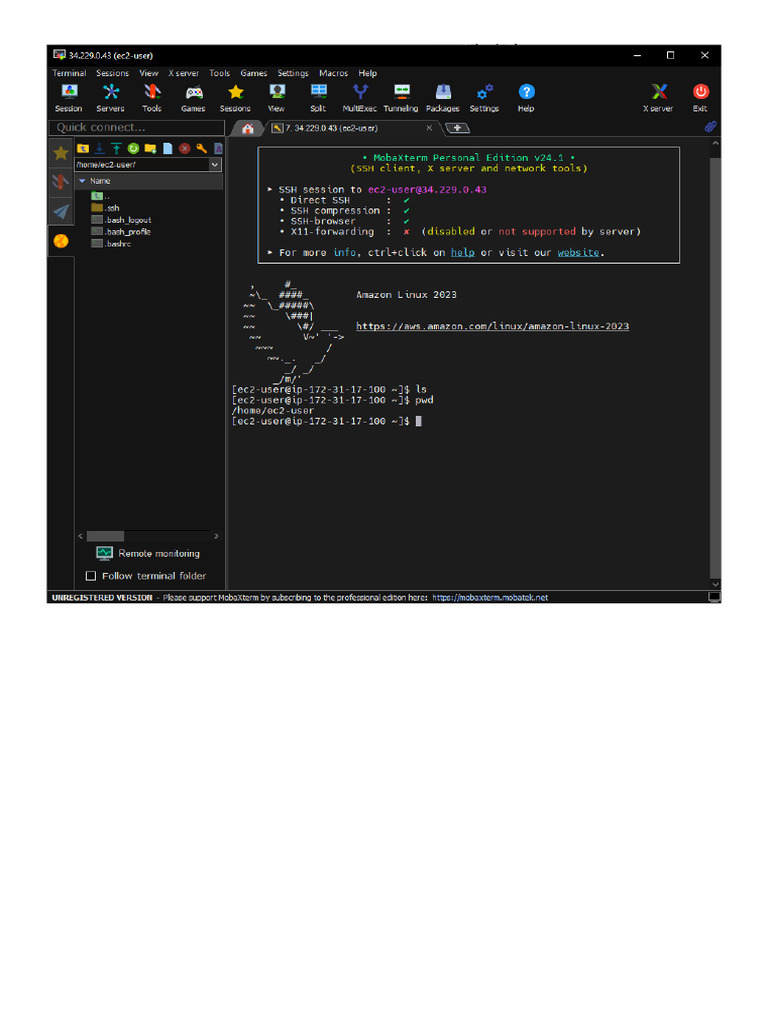Click the Session toolbar icon
Viewport: 768px width, 1024px height.
coord(69,96)
